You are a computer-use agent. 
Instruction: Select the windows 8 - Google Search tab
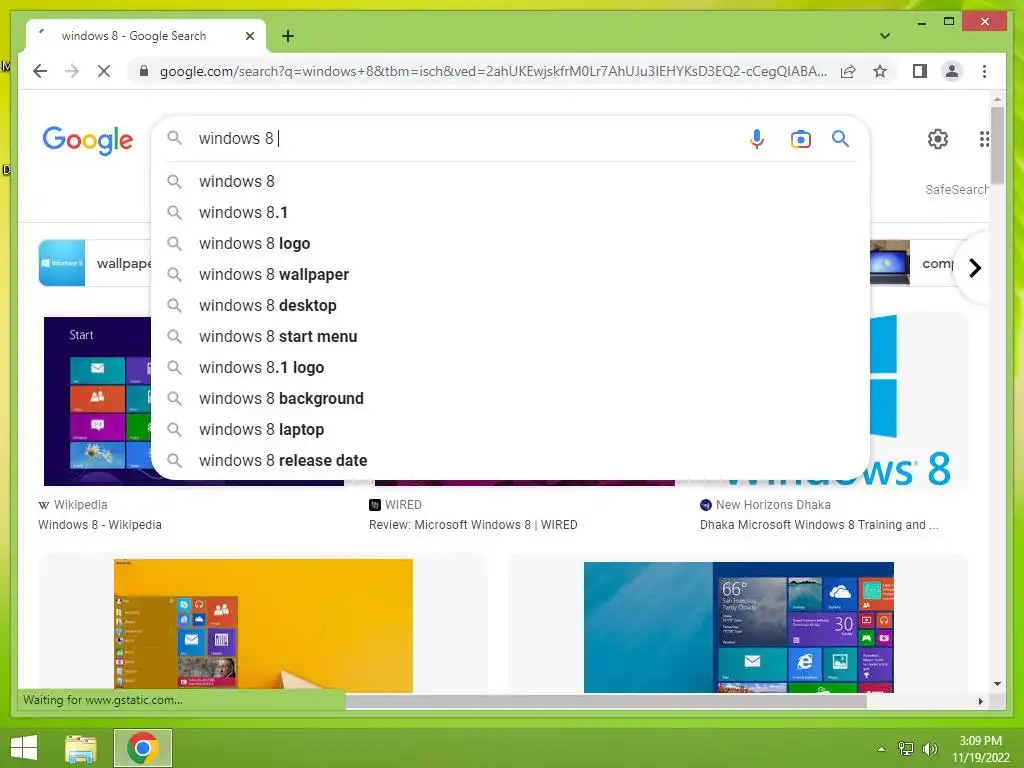pyautogui.click(x=146, y=36)
